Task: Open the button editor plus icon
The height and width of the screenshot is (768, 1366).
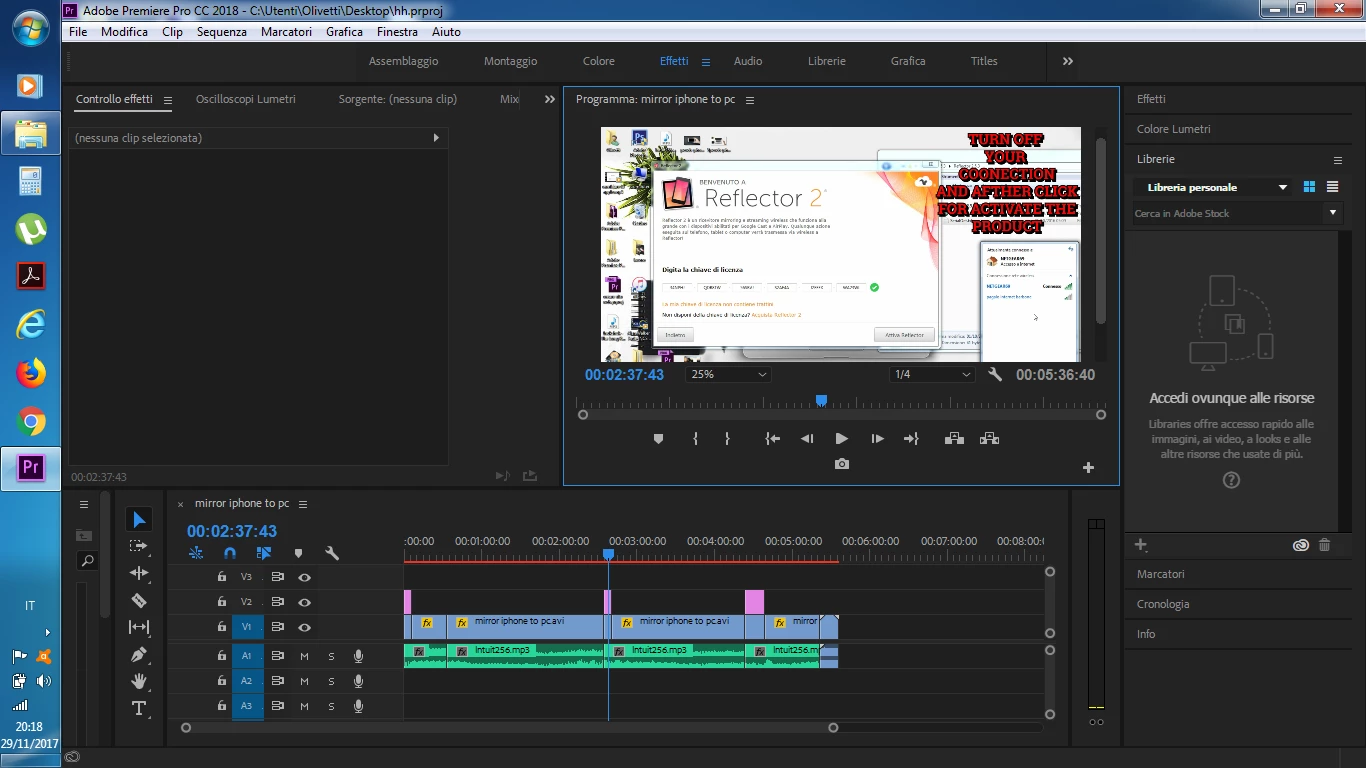Action: pos(1088,467)
